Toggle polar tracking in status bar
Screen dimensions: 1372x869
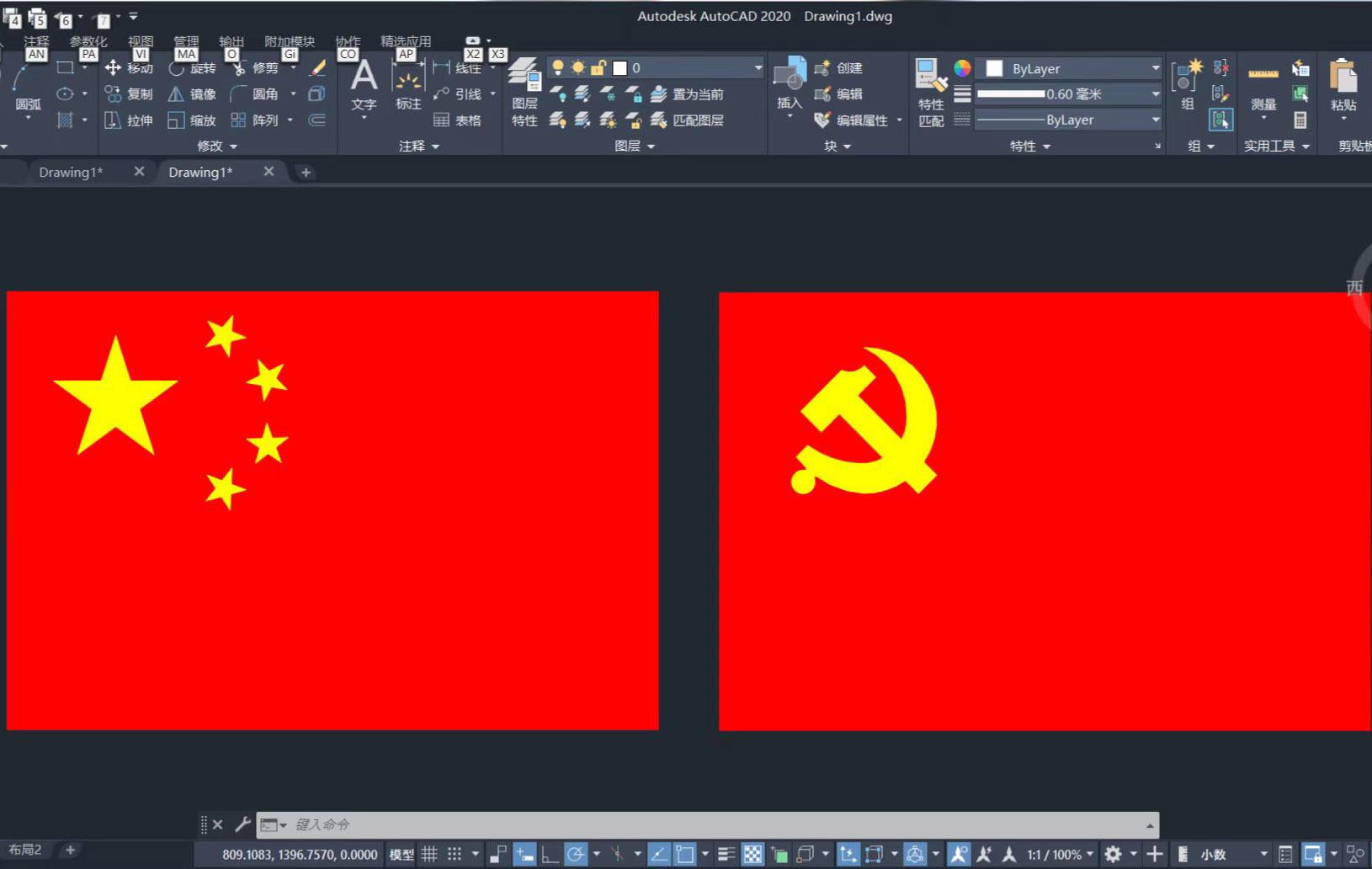tap(576, 855)
